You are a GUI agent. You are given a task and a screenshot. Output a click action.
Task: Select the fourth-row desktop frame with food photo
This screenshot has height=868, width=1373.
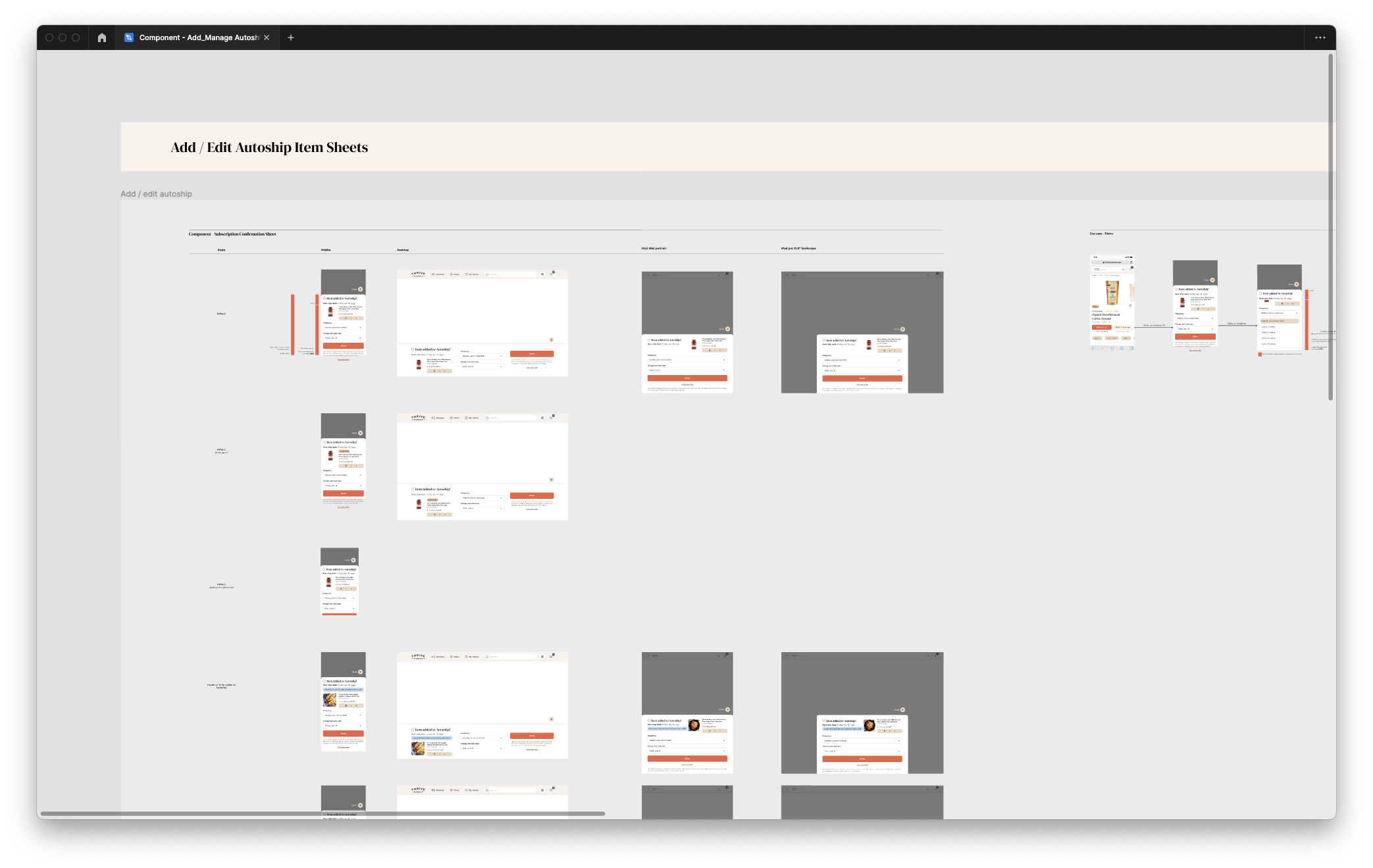pyautogui.click(x=482, y=705)
